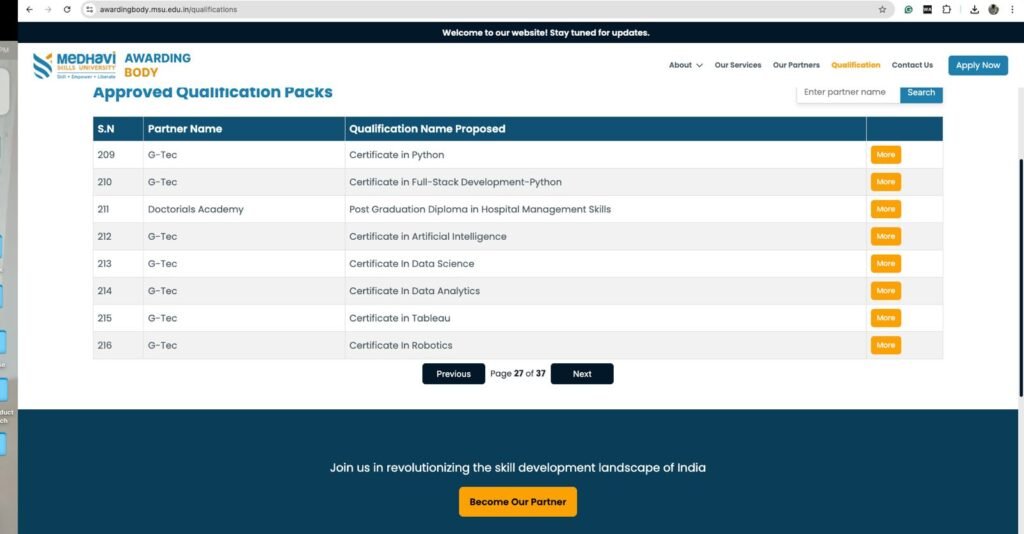1024x534 pixels.
Task: Open Our Partners nav item
Action: tap(796, 65)
